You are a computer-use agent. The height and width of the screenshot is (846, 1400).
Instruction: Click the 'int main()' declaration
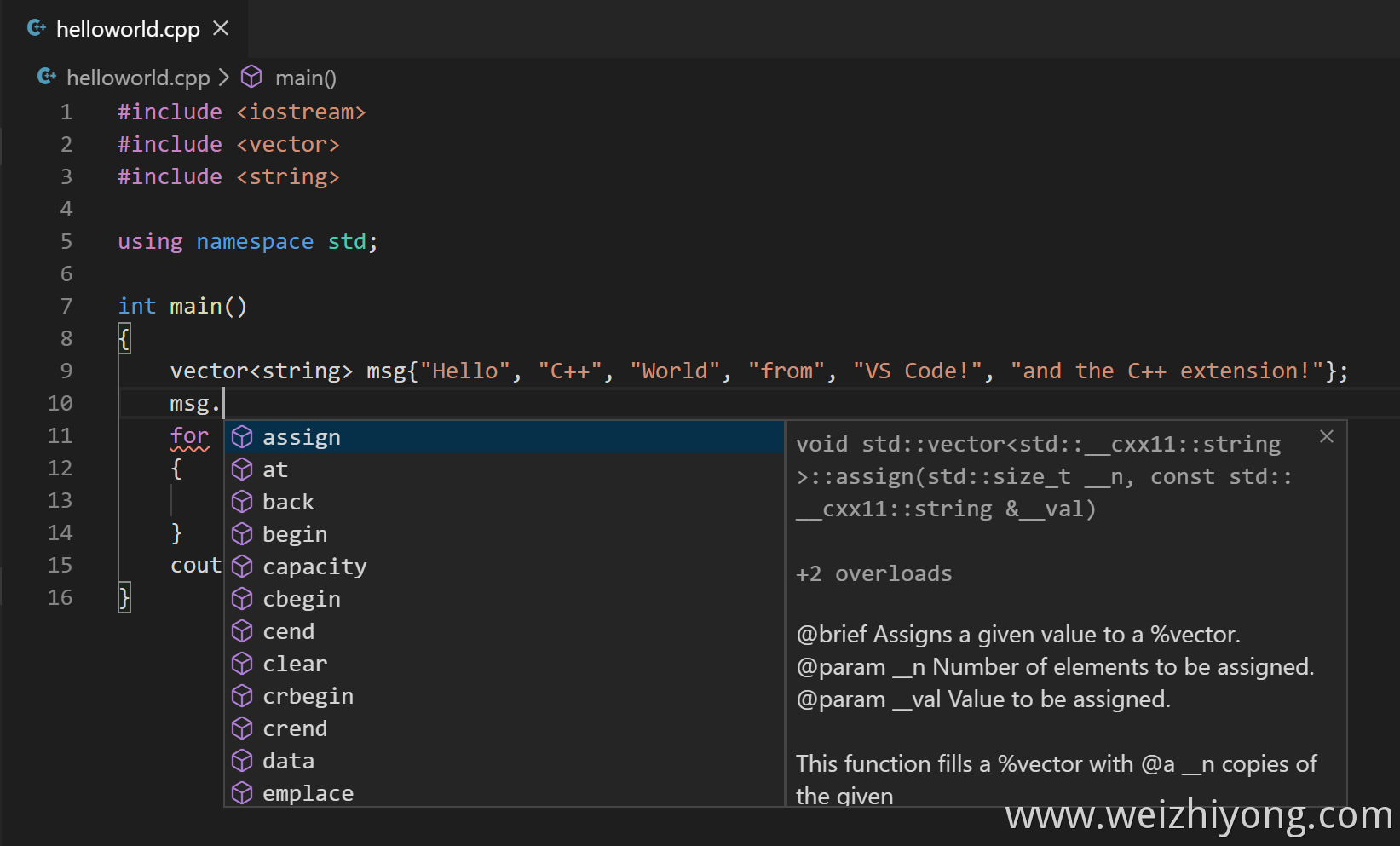tap(182, 306)
